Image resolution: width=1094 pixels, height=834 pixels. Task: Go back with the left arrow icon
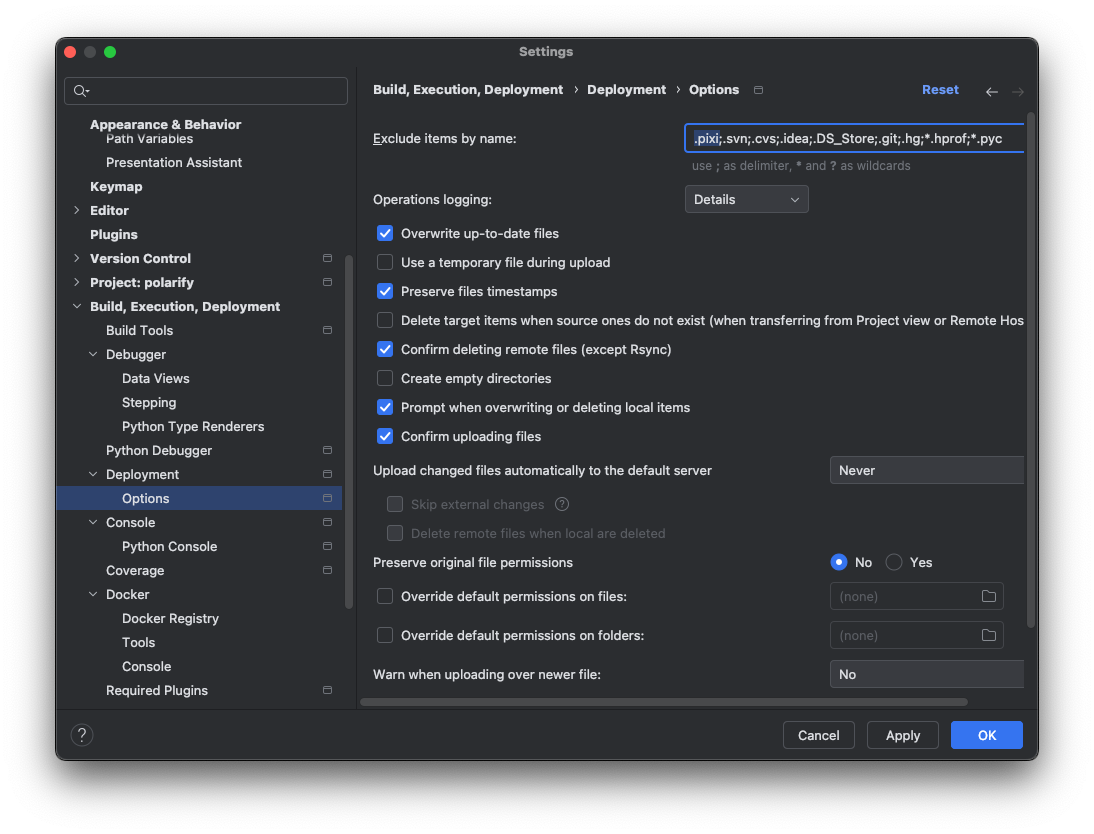(x=991, y=91)
